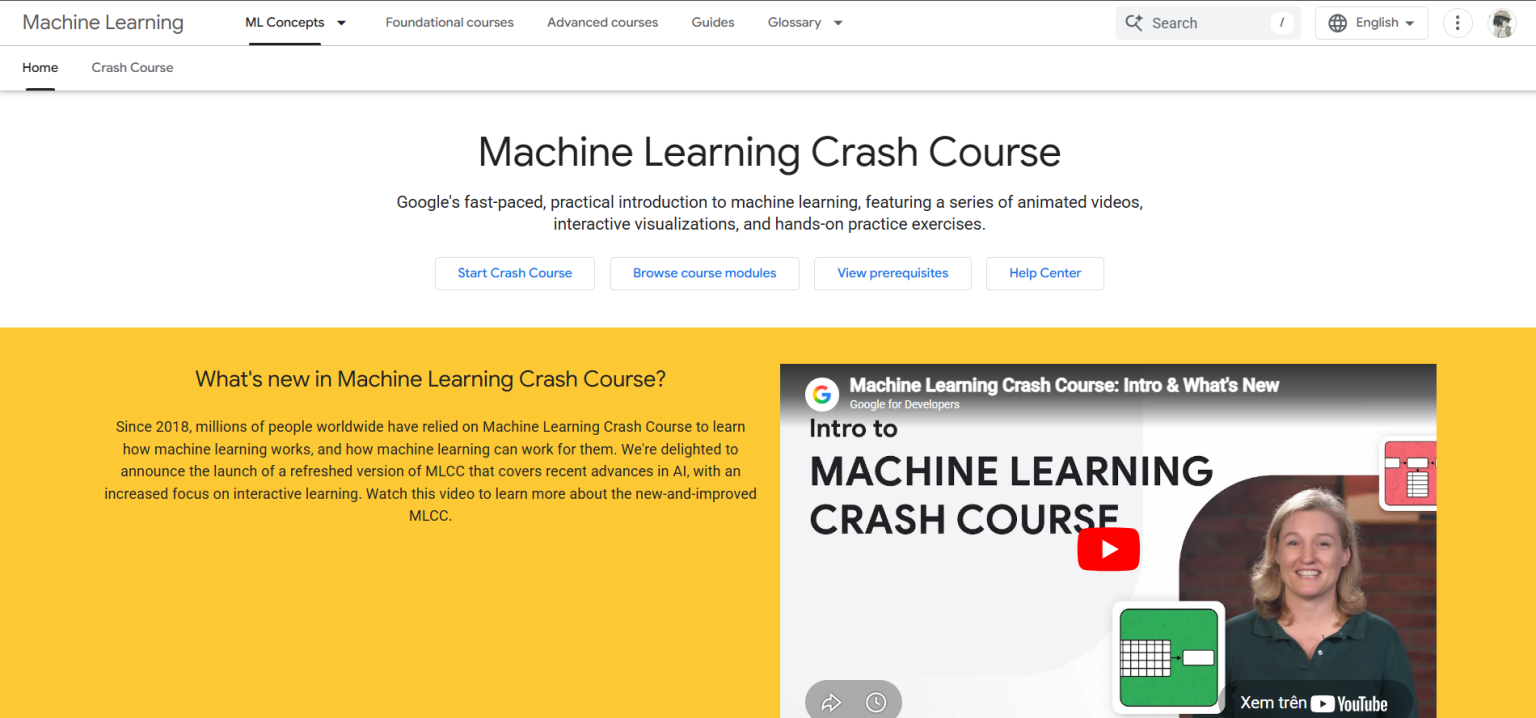Focus the Search input field

click(x=1207, y=23)
